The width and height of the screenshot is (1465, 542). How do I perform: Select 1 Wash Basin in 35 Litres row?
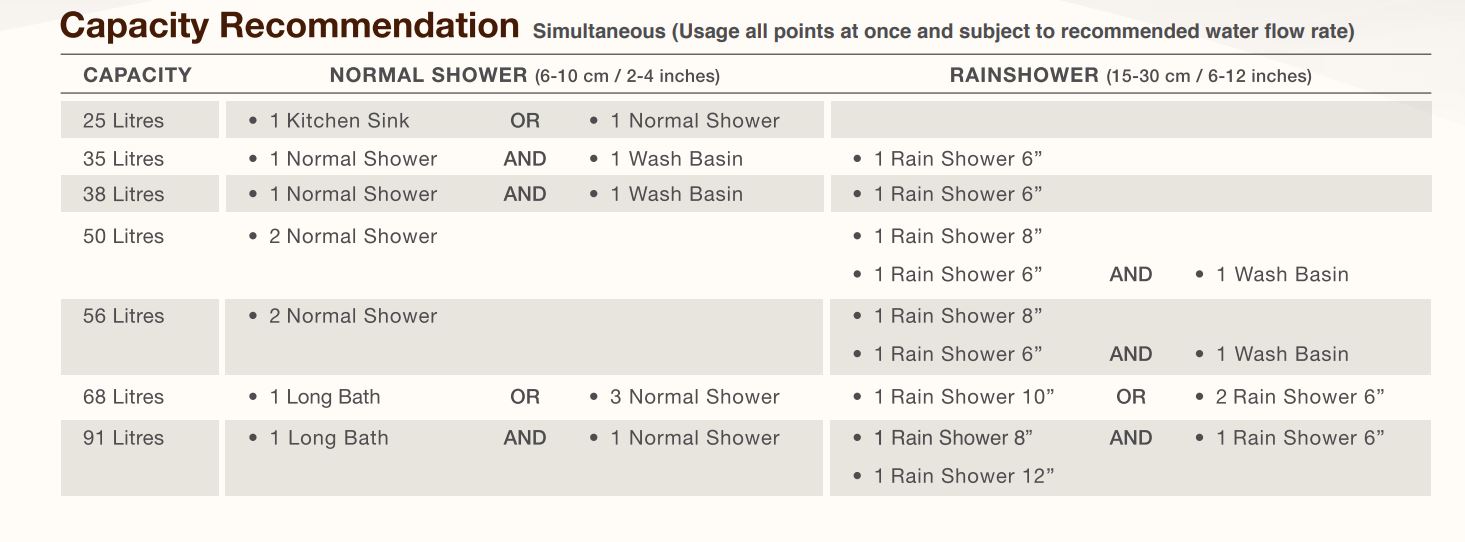click(676, 159)
